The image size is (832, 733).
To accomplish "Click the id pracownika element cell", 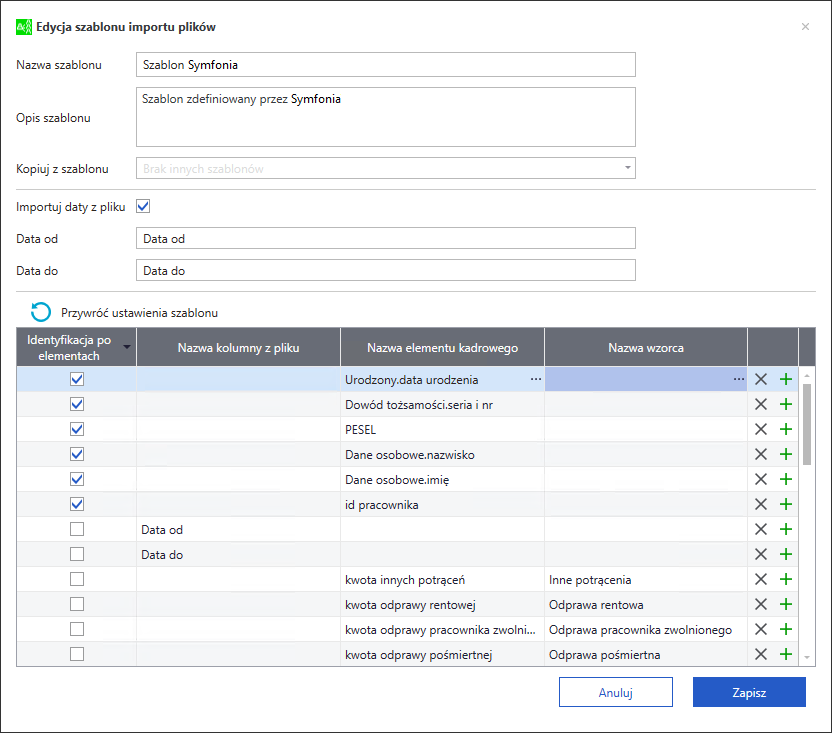I will 443,504.
